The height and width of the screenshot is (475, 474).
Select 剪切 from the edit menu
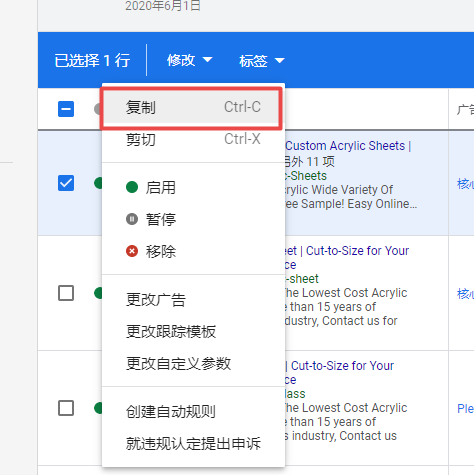pyautogui.click(x=193, y=139)
